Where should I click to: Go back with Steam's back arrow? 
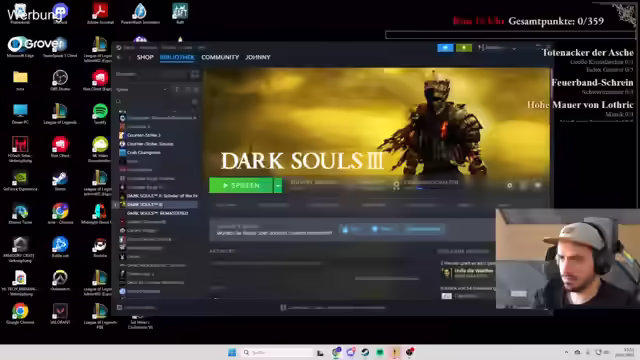coord(119,58)
